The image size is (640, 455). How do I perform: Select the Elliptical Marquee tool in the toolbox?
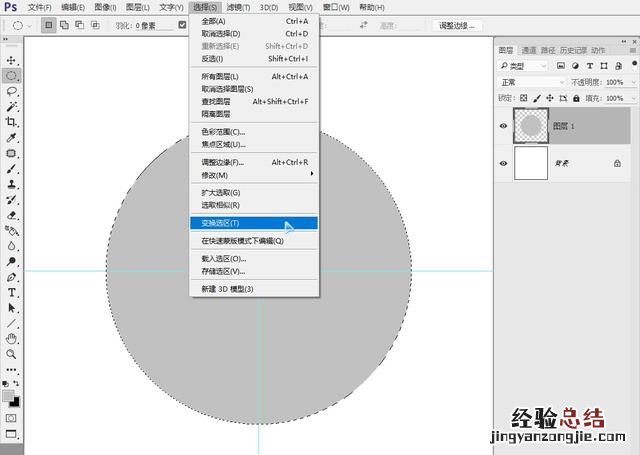point(11,75)
